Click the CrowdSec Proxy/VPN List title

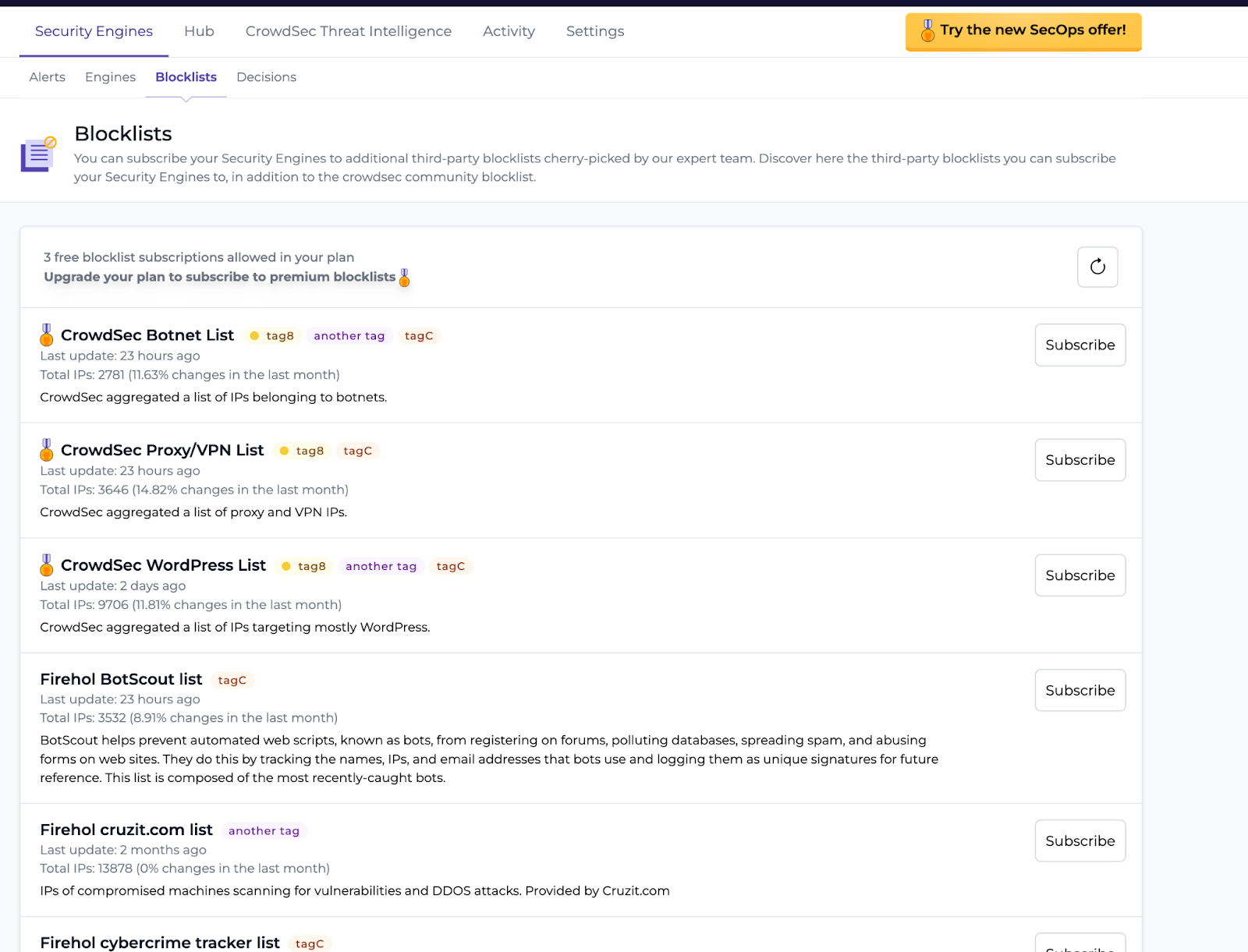point(162,450)
